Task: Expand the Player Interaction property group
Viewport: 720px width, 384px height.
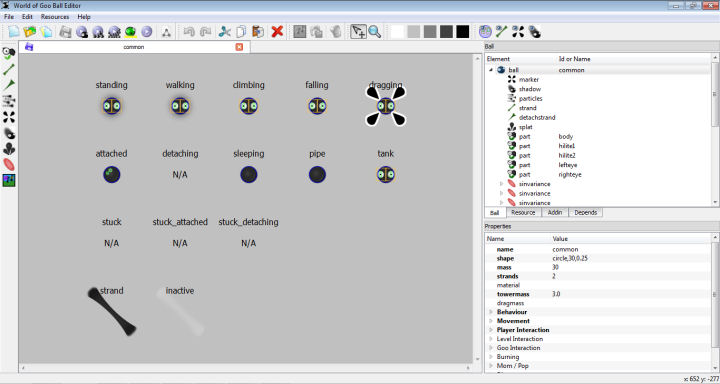Action: tap(491, 330)
